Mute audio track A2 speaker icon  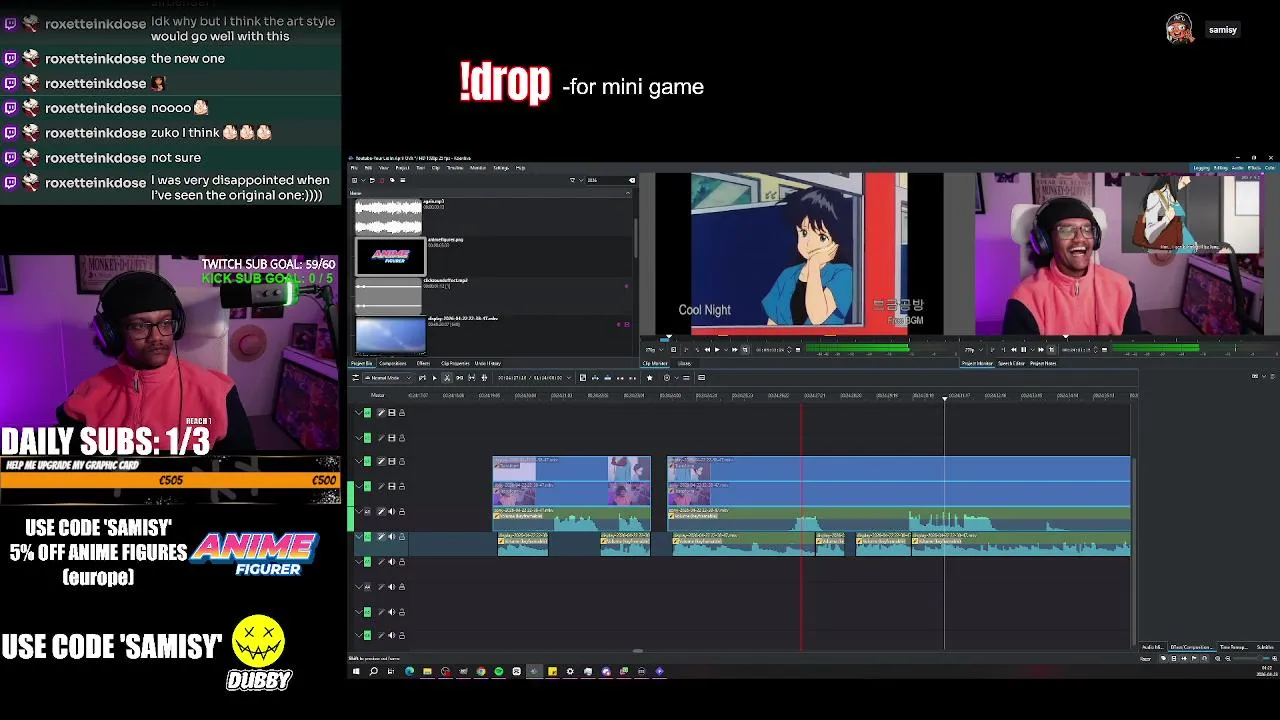(x=391, y=537)
